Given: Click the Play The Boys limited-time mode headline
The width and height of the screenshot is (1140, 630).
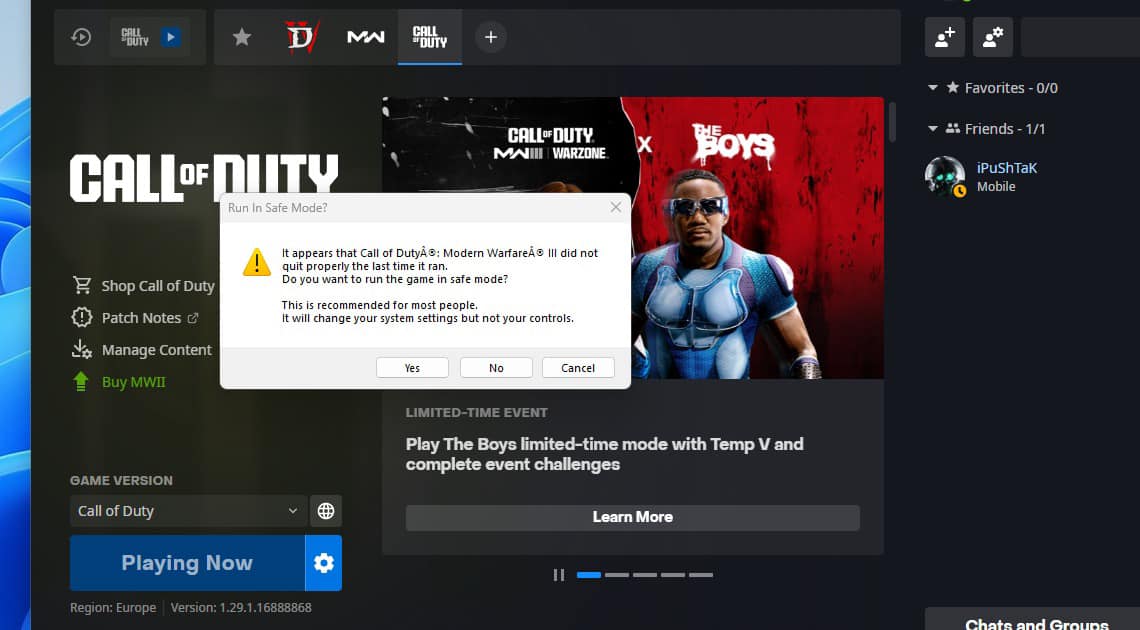Looking at the screenshot, I should pos(604,454).
